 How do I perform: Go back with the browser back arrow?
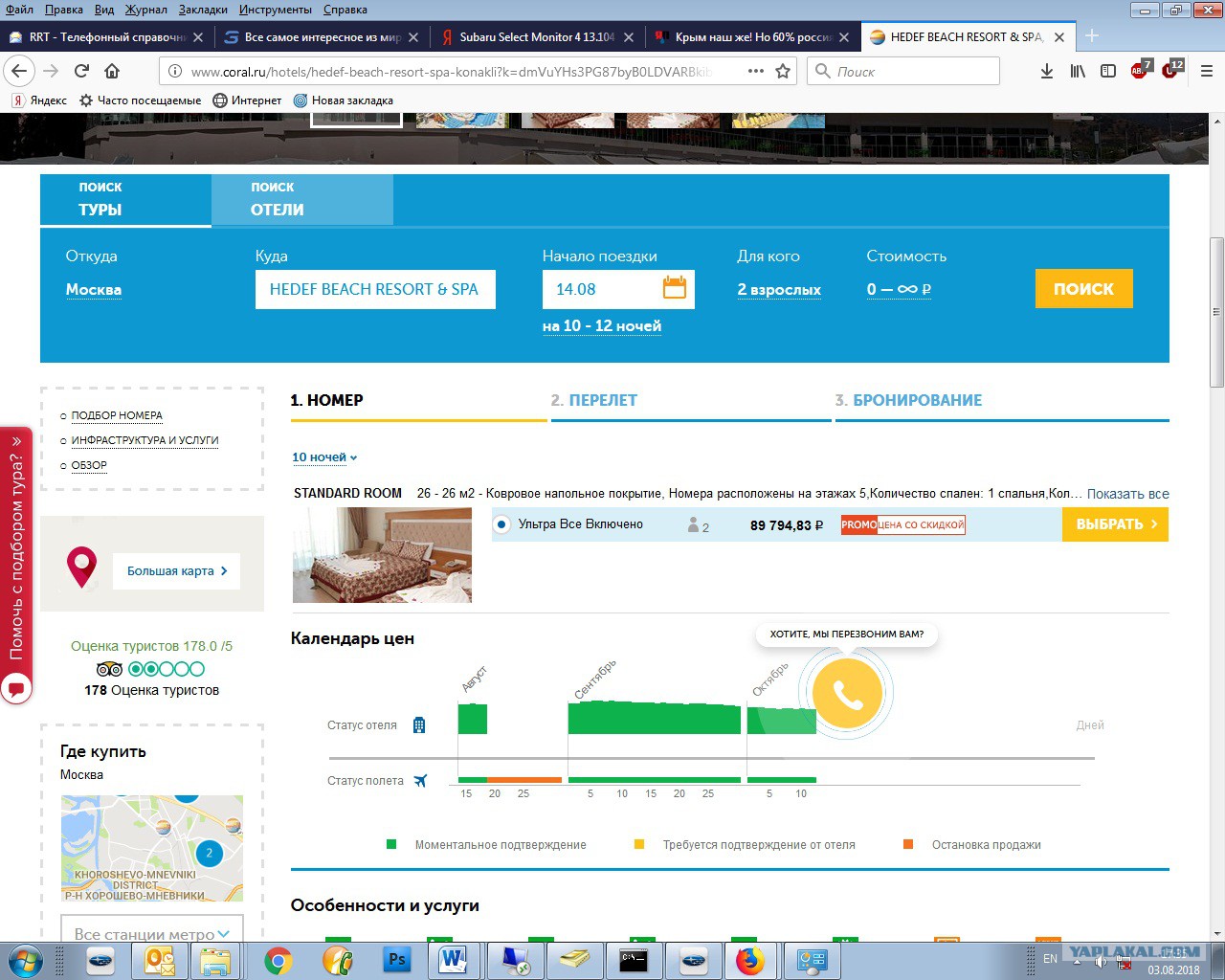coord(19,71)
